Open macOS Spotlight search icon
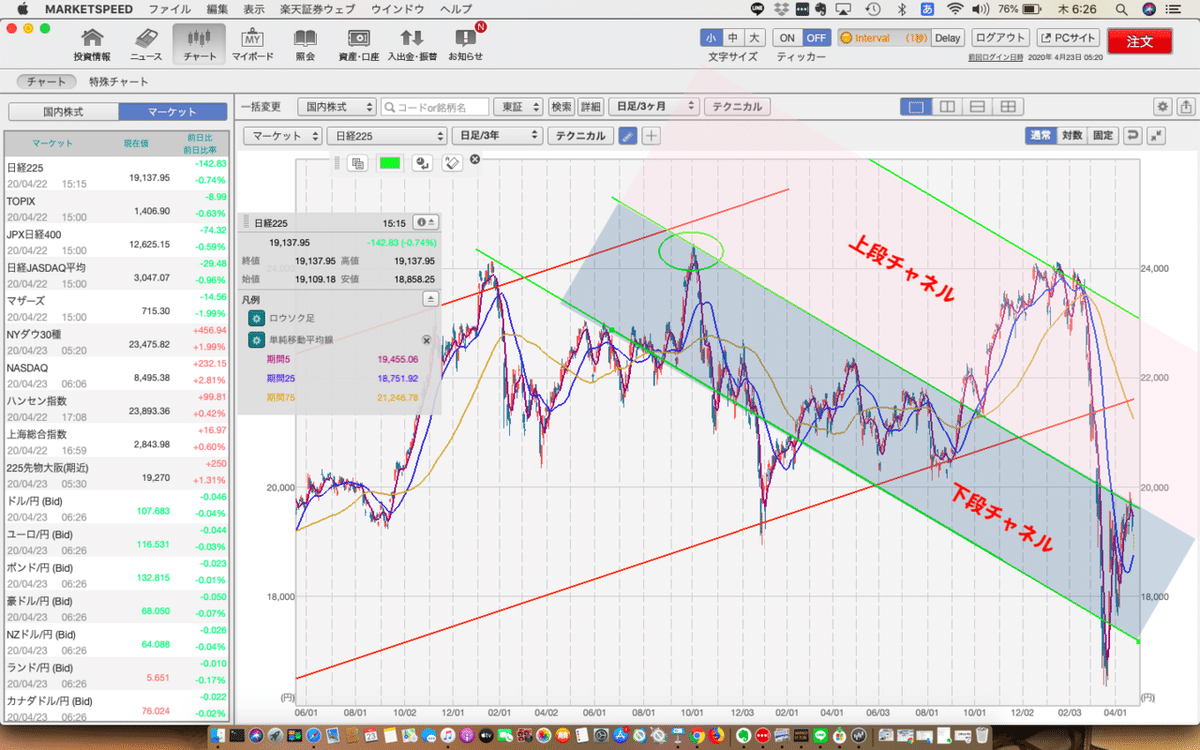This screenshot has width=1200, height=750. coord(1123,9)
